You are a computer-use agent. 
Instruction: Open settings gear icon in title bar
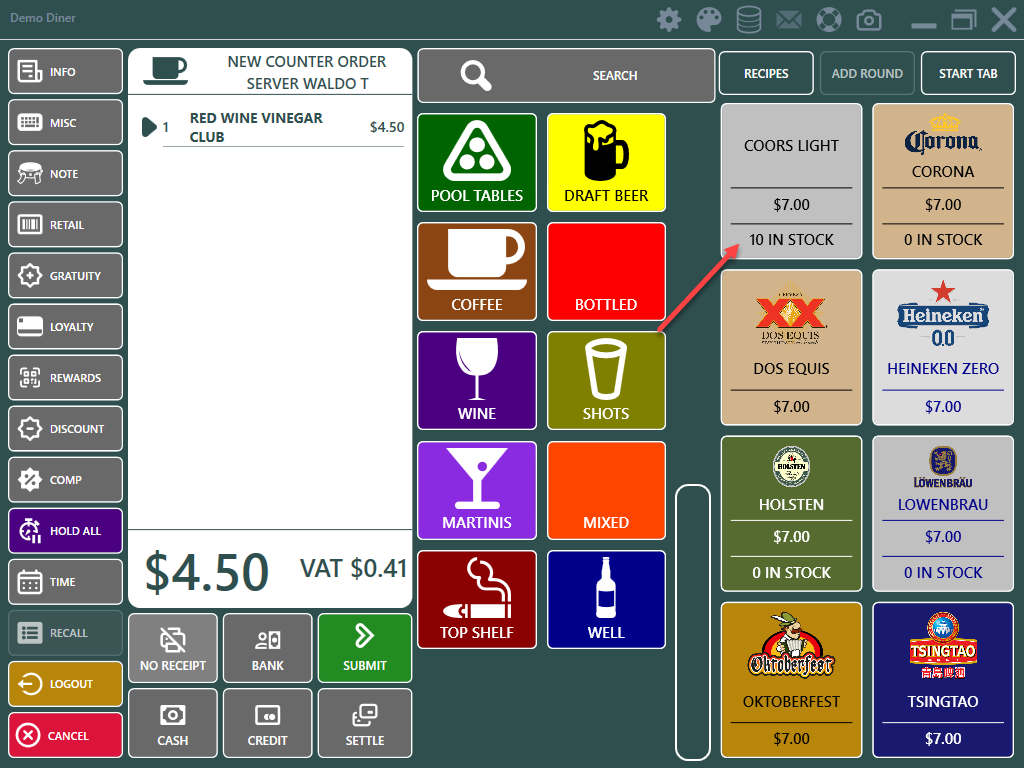669,19
